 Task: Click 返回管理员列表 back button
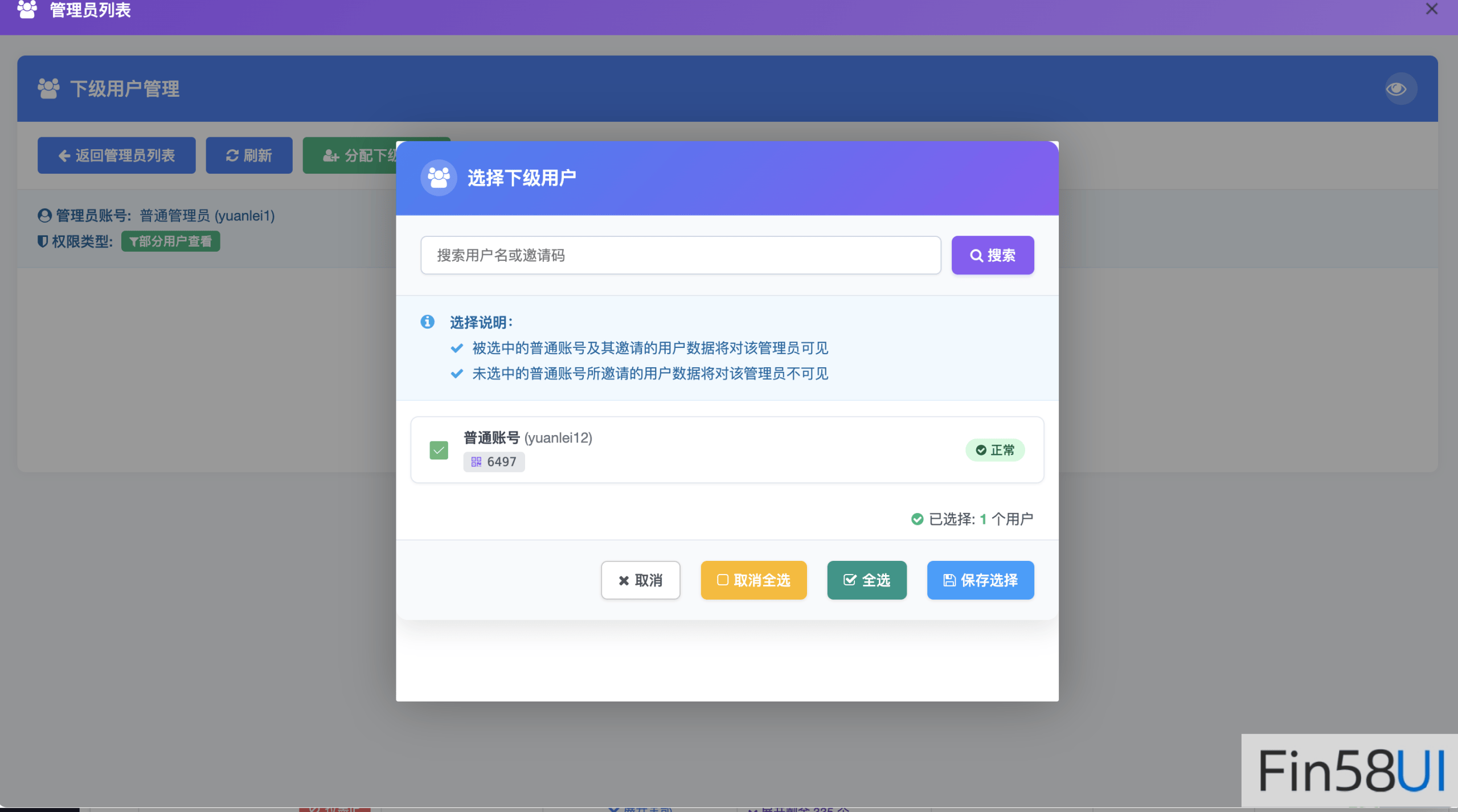(x=116, y=155)
